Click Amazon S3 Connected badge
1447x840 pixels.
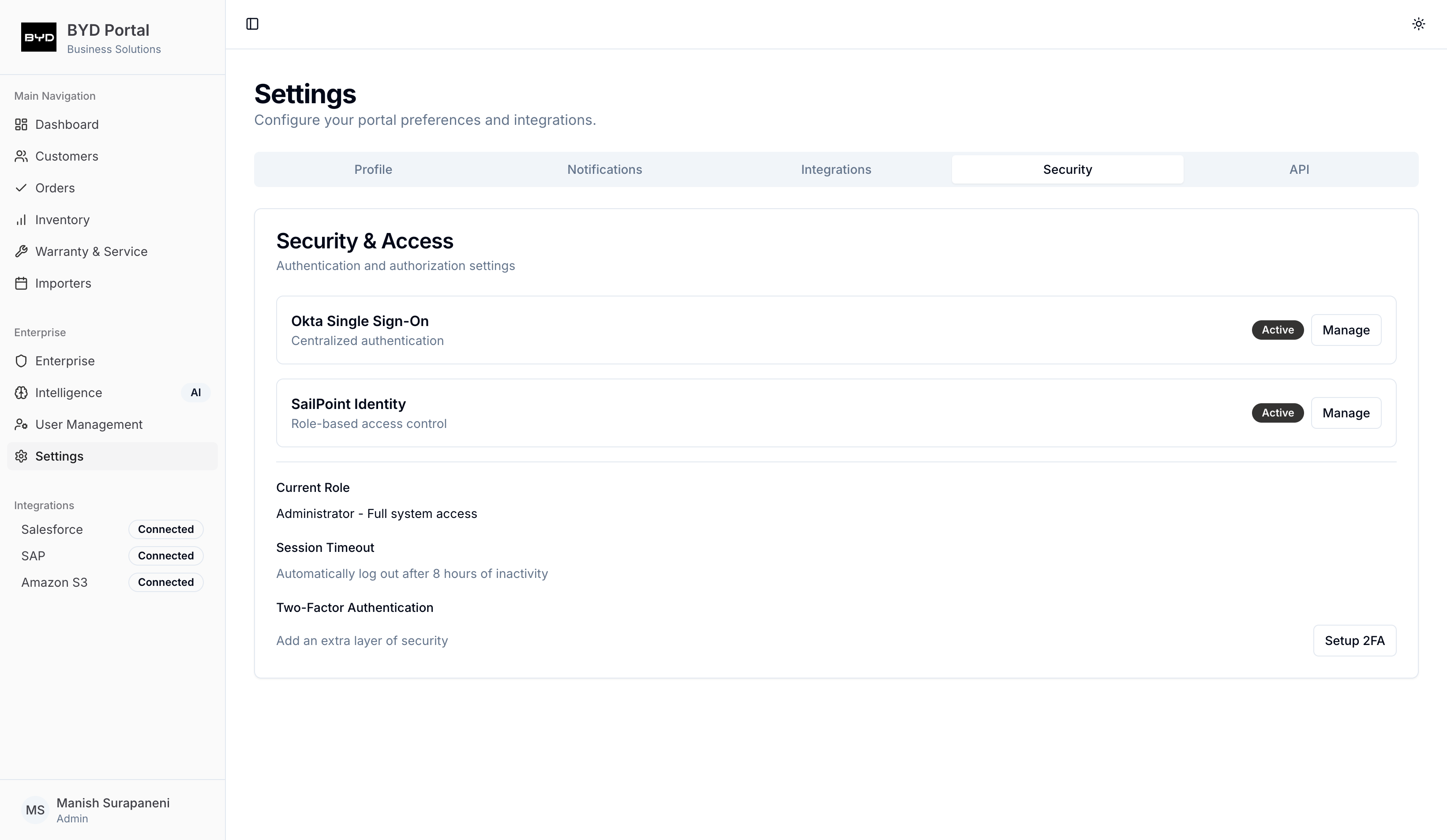click(166, 582)
